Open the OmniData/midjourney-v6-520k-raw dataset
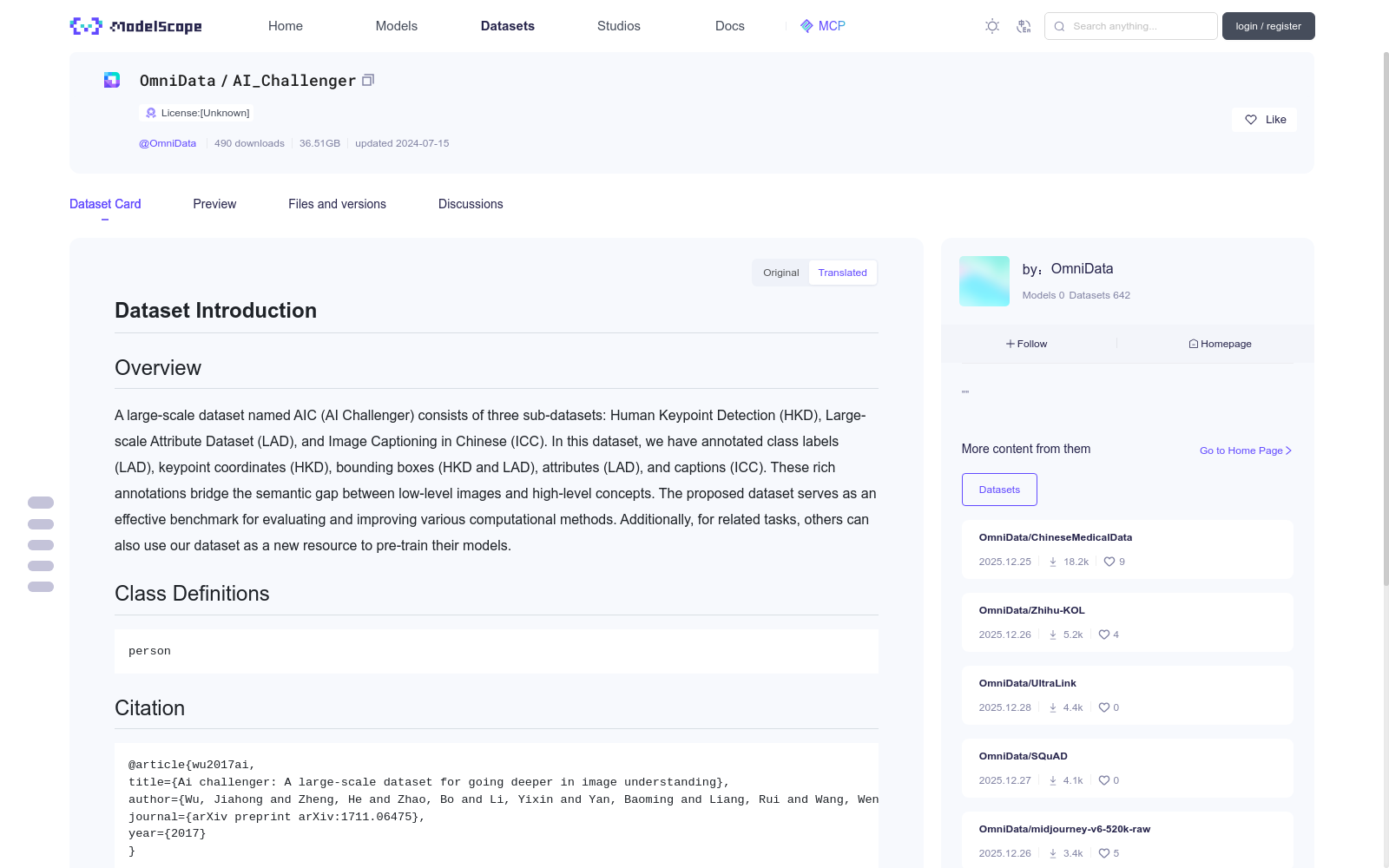The width and height of the screenshot is (1389, 868). (1065, 829)
